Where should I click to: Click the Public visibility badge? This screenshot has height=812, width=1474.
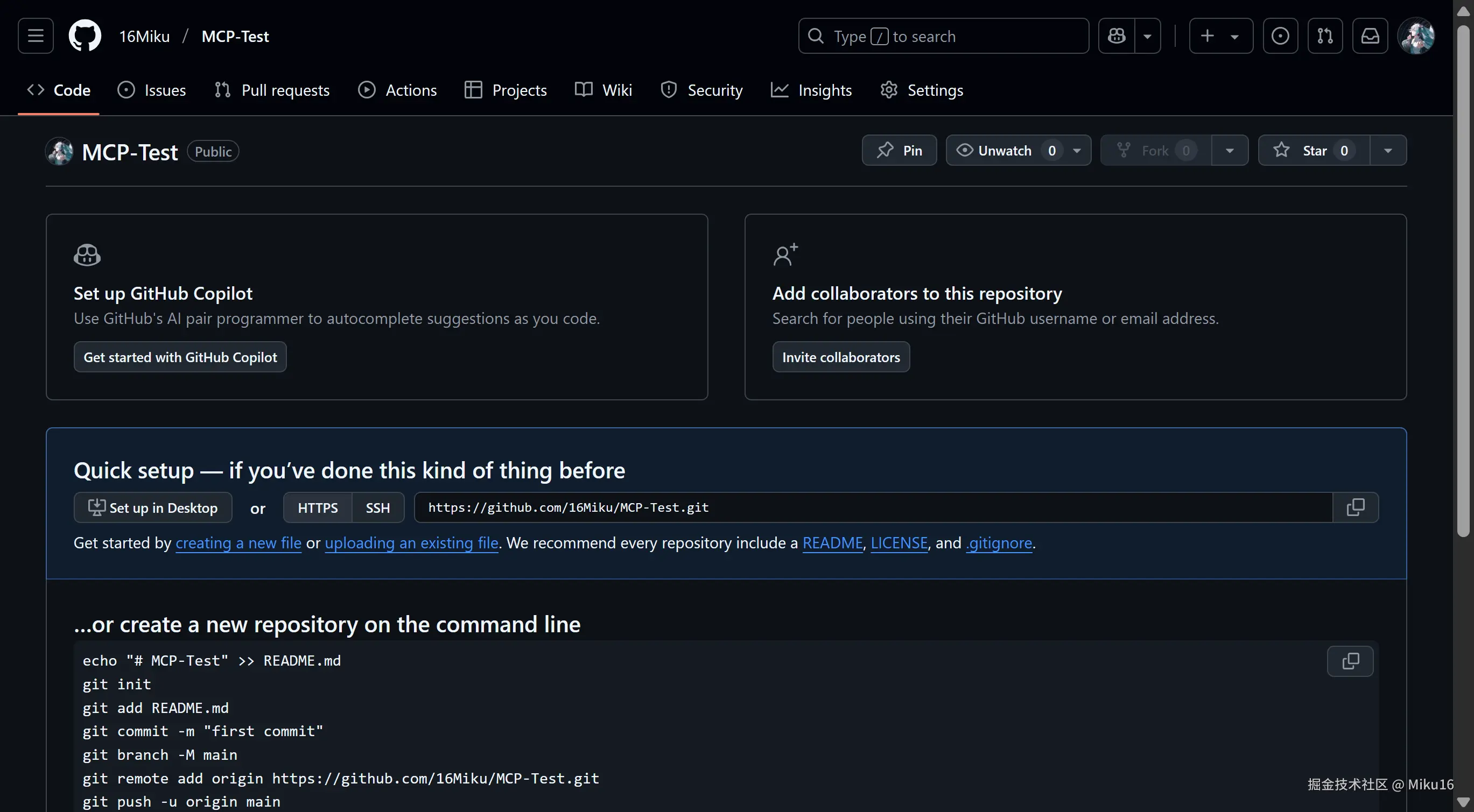coord(213,152)
